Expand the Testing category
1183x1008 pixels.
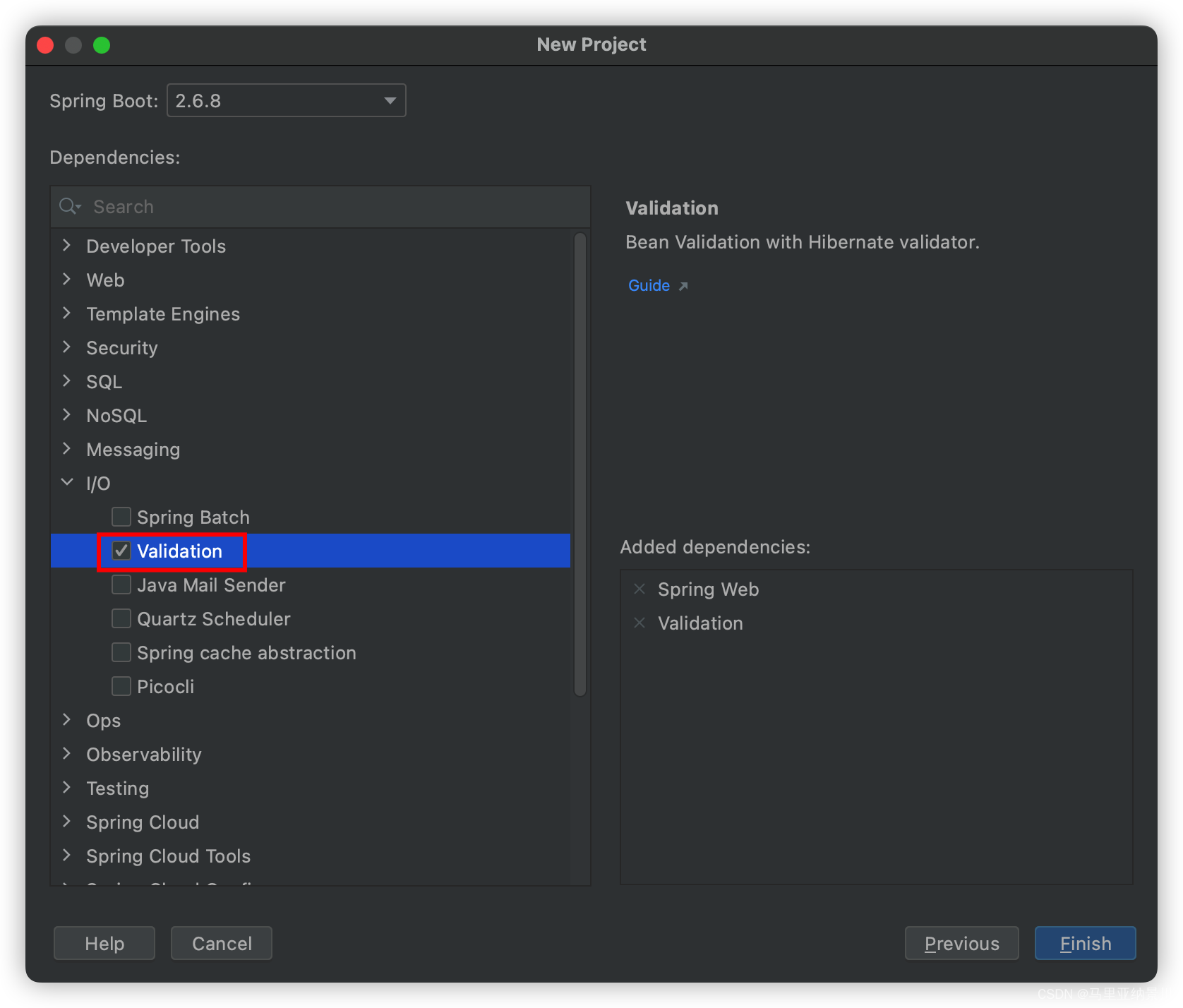pyautogui.click(x=67, y=788)
